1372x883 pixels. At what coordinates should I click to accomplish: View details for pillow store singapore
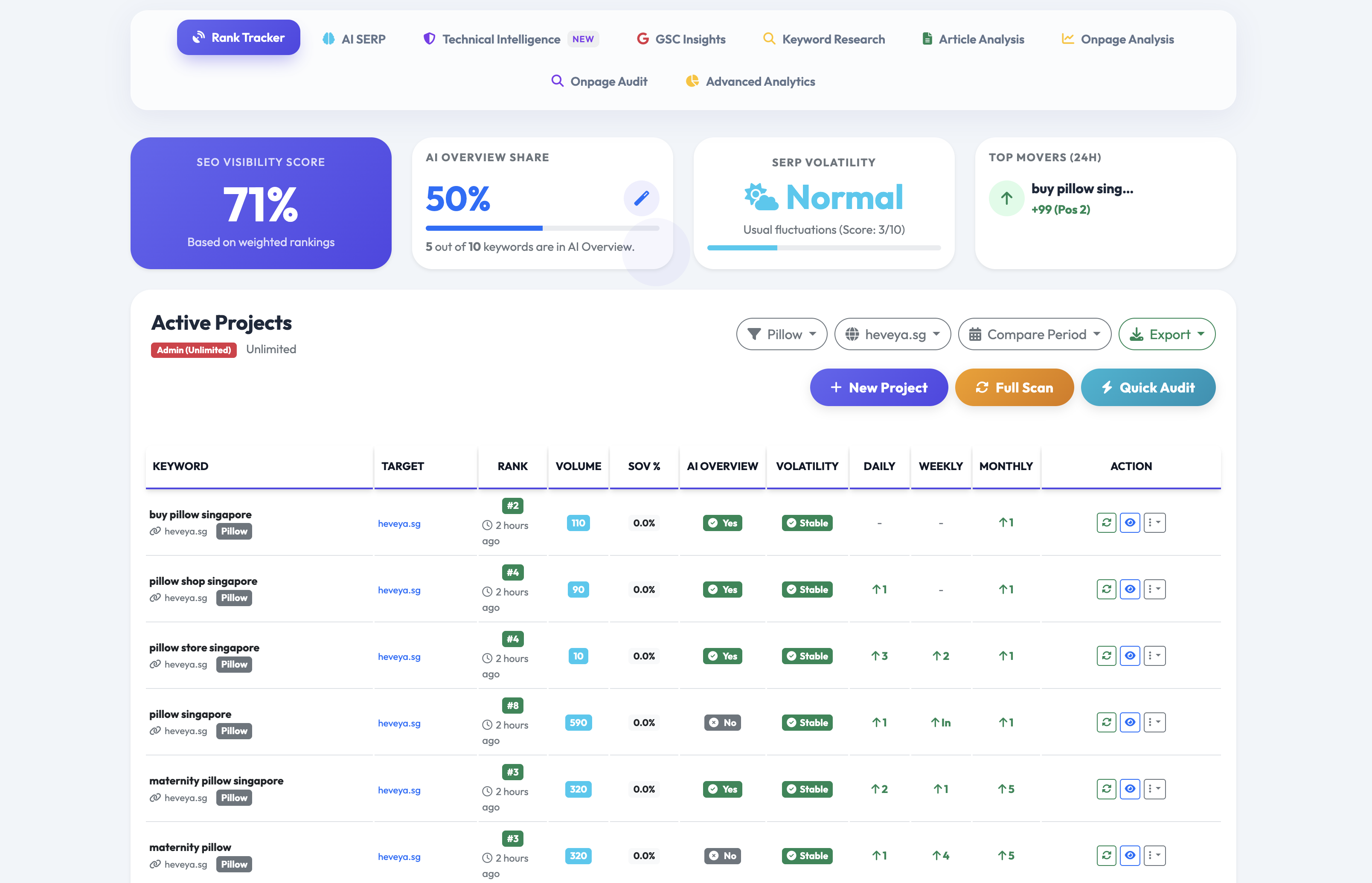tap(1130, 656)
